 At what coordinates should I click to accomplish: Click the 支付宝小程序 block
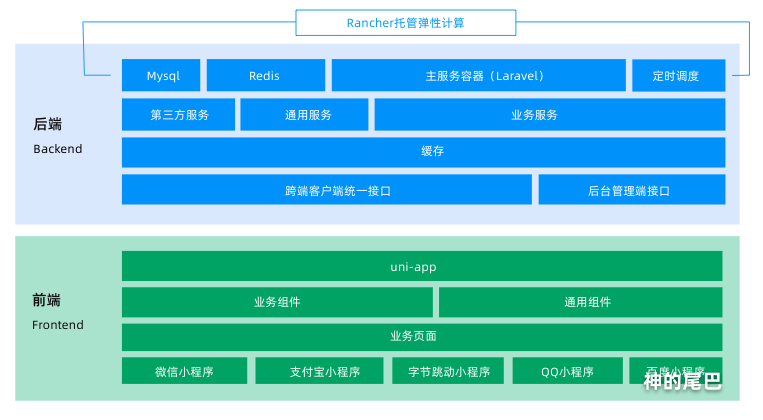pos(319,371)
